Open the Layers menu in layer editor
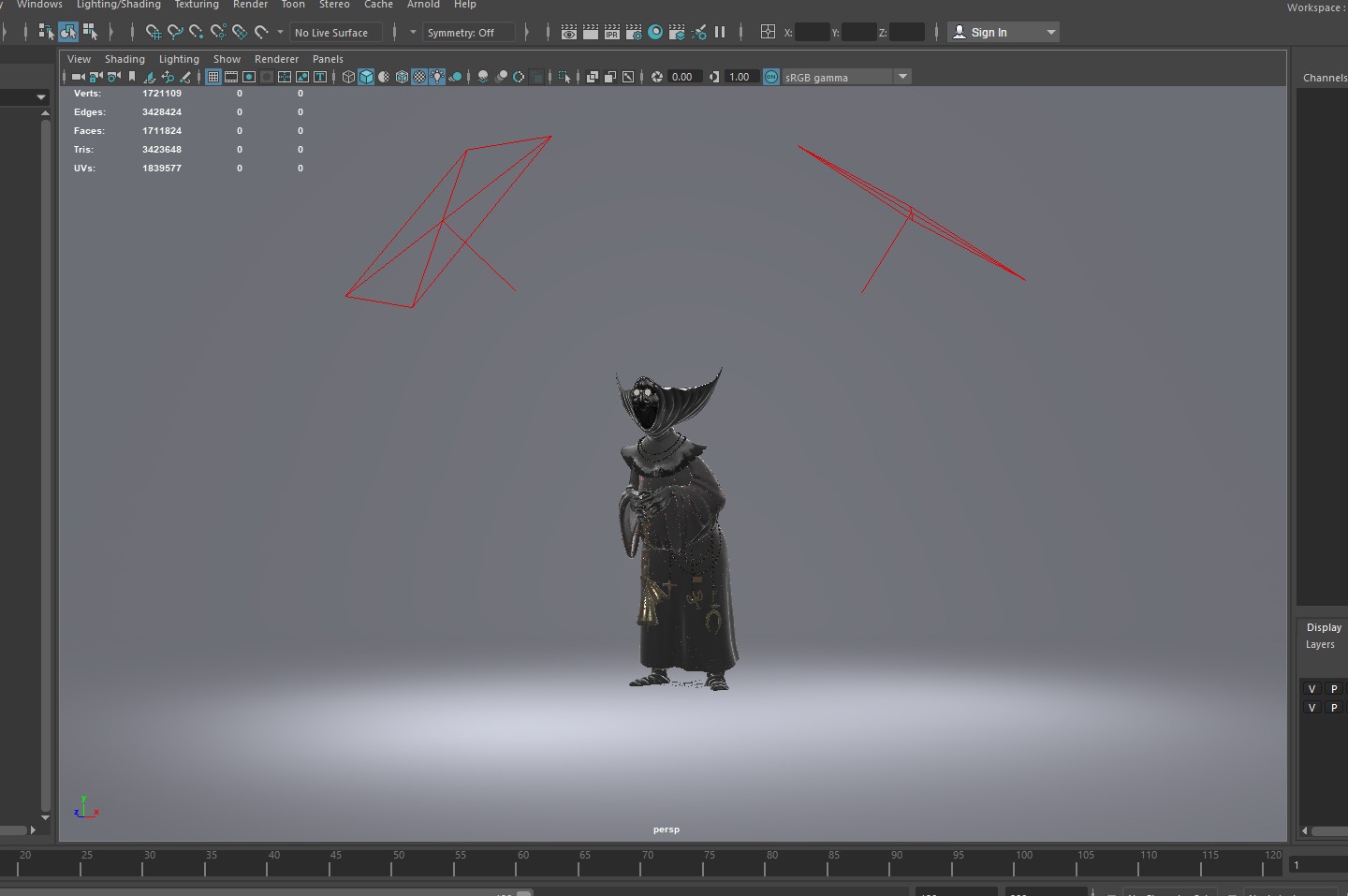 (1320, 644)
